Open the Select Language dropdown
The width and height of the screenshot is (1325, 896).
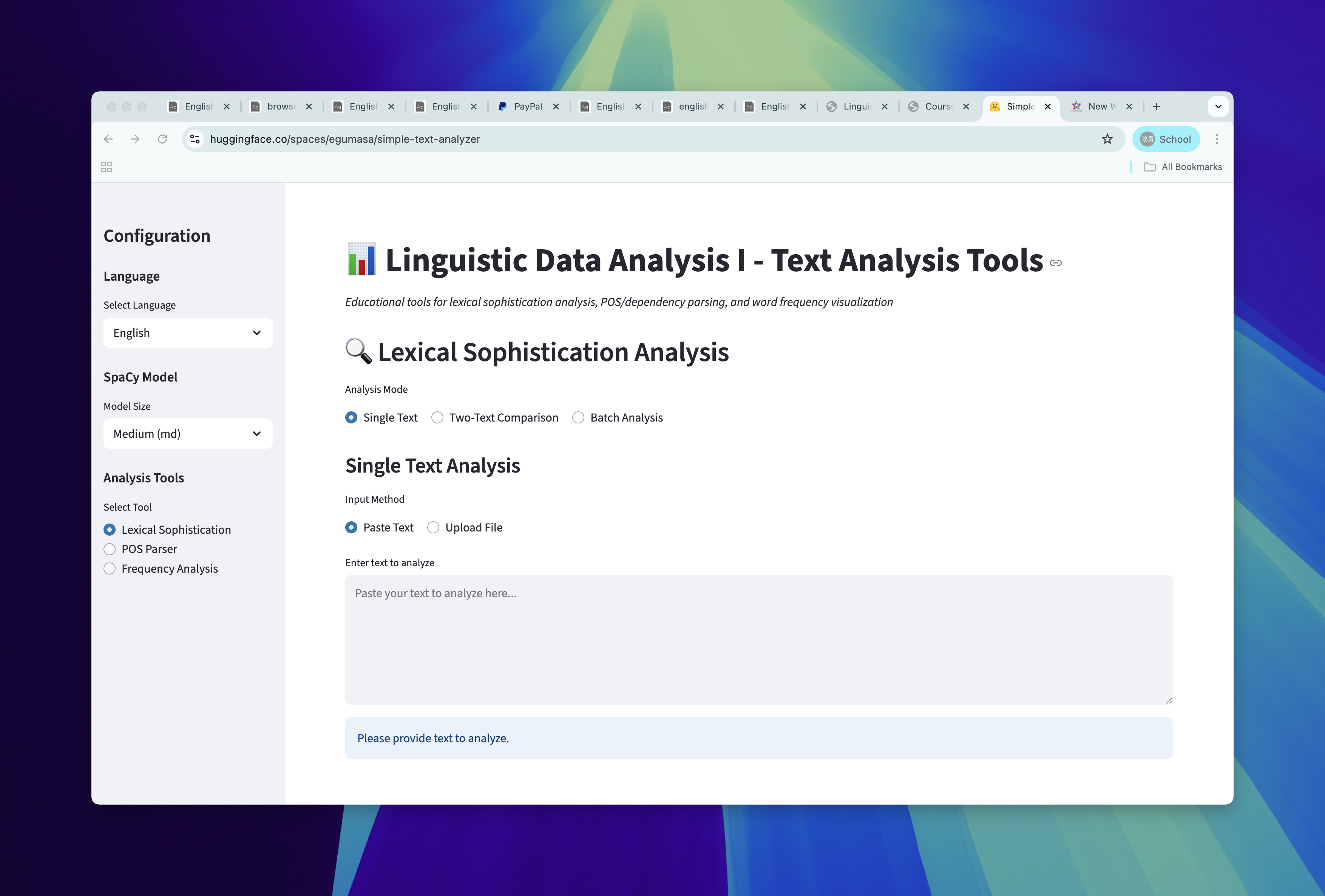click(188, 332)
